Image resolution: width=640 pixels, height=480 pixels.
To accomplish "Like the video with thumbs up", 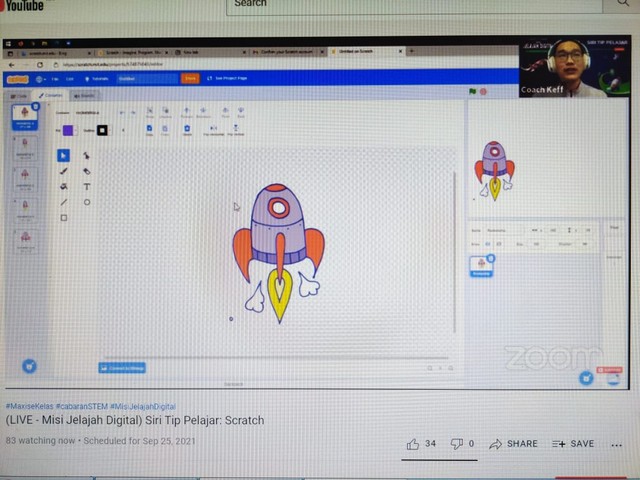I will (x=413, y=444).
